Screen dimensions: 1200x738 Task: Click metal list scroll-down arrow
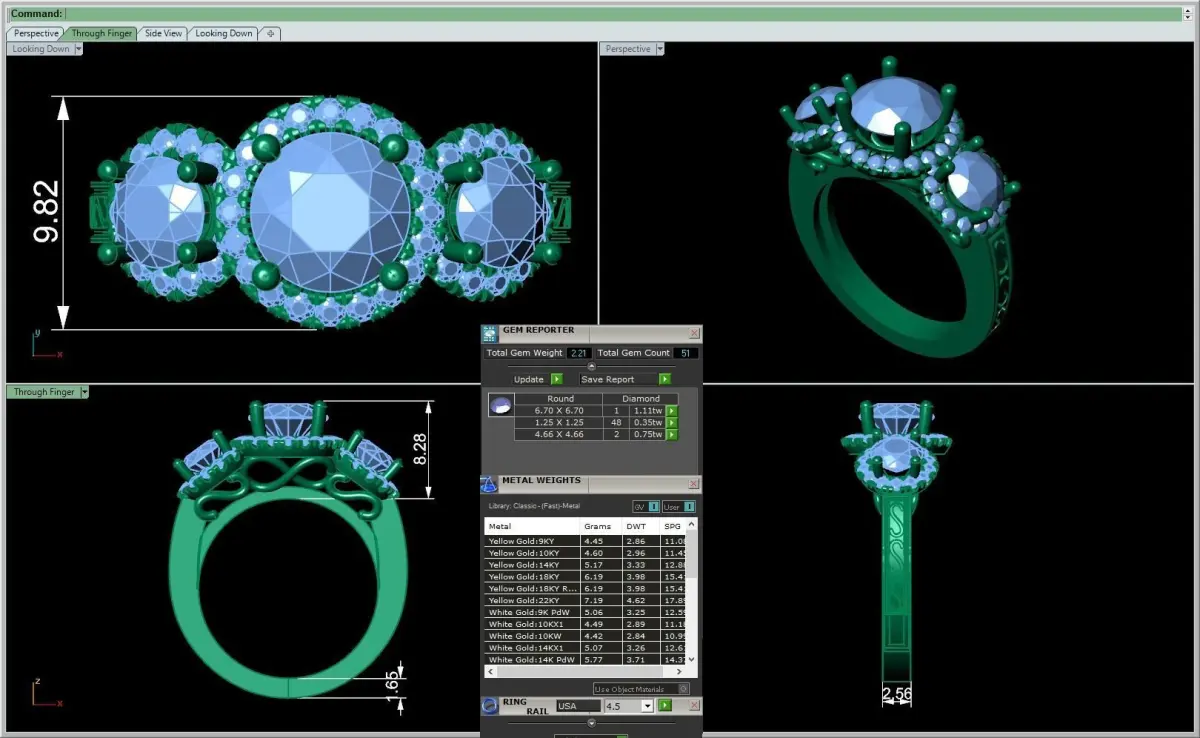692,659
